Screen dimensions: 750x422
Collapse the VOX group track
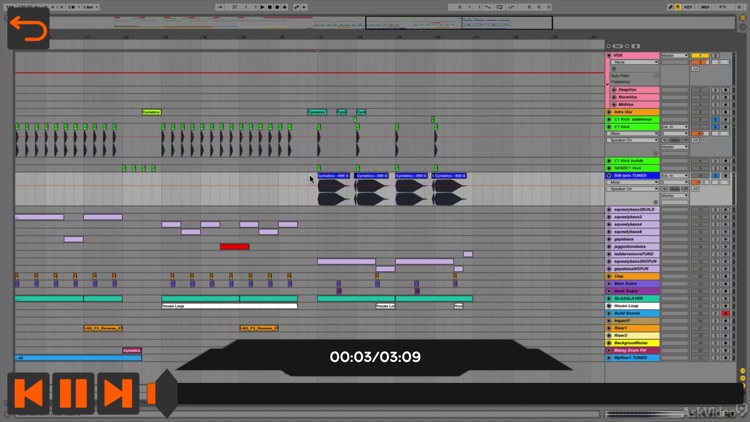pos(609,56)
